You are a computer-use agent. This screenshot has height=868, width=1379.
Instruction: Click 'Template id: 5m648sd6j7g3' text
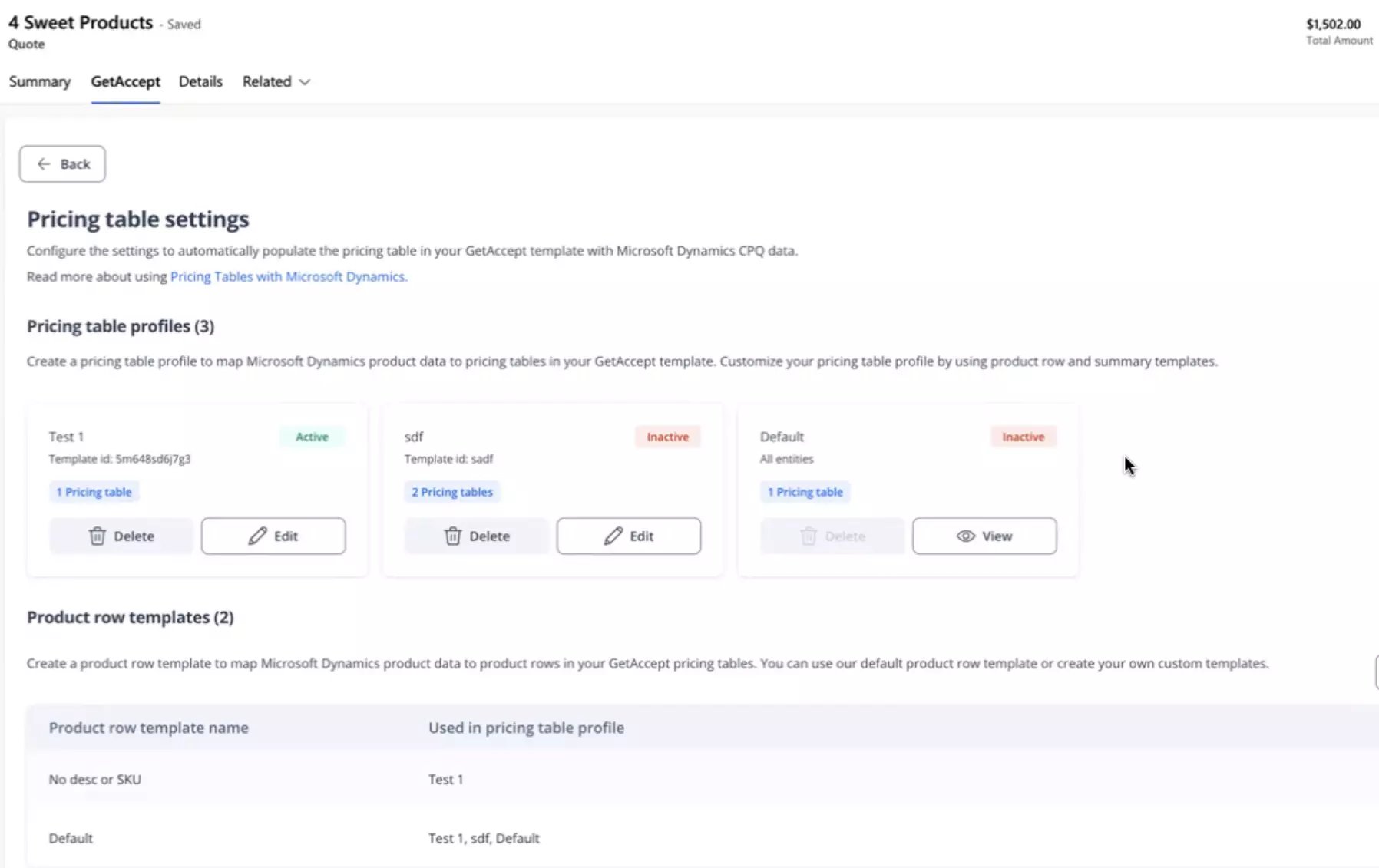point(120,459)
